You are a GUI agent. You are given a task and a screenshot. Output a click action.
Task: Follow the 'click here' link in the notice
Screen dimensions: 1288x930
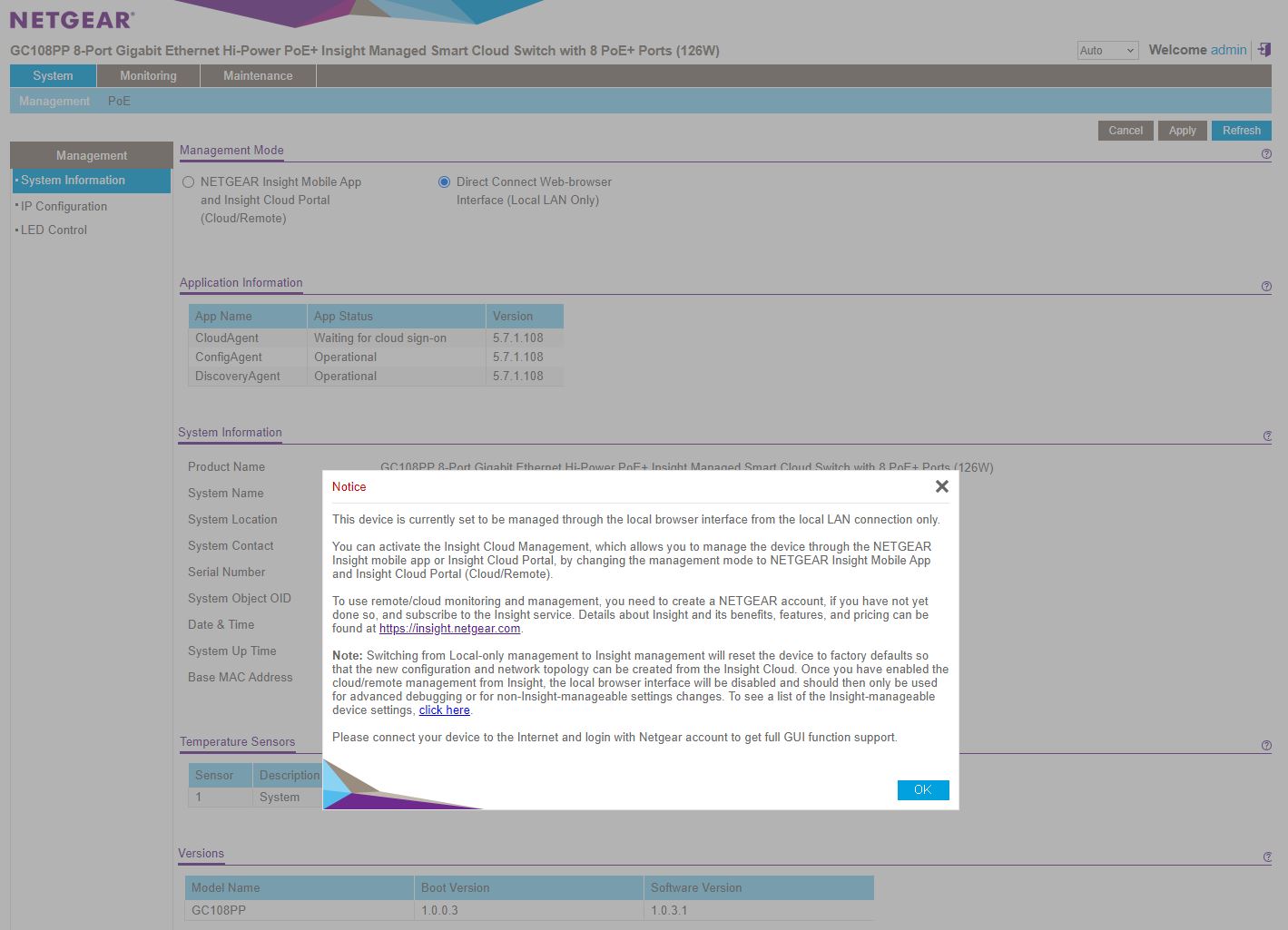coord(444,710)
